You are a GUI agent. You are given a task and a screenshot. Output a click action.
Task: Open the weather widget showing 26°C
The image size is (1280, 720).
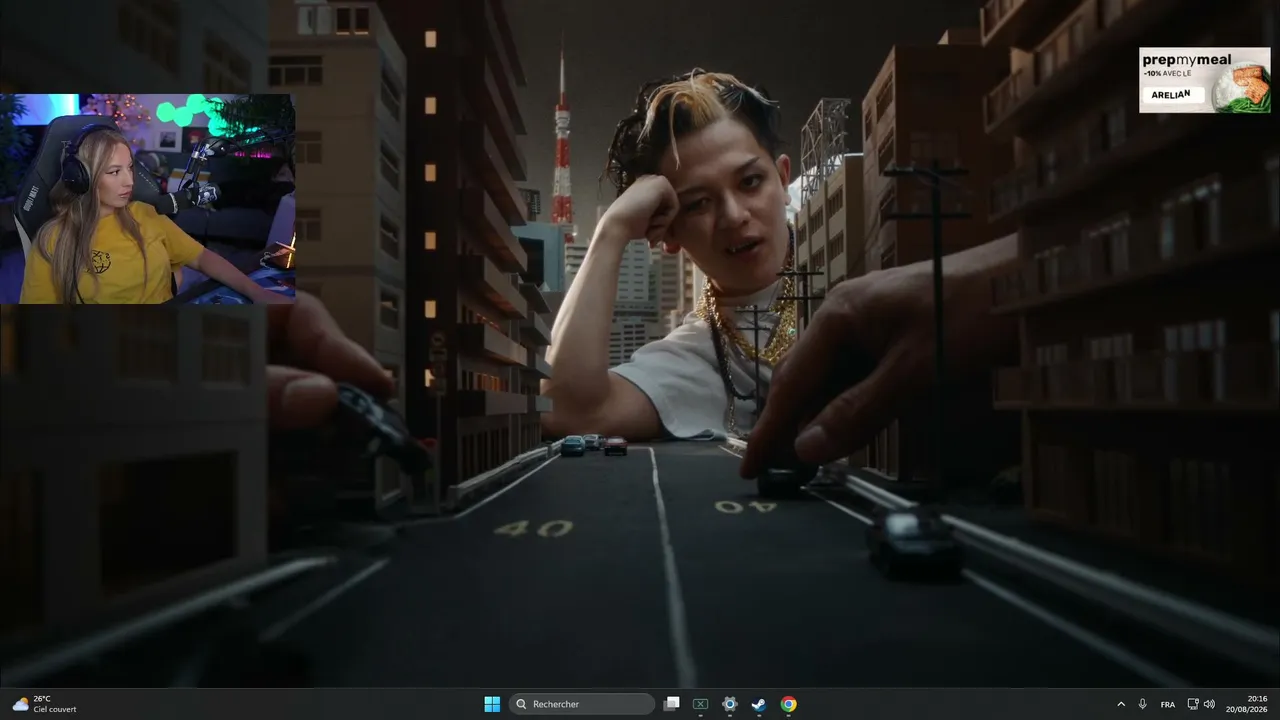[x=44, y=704]
